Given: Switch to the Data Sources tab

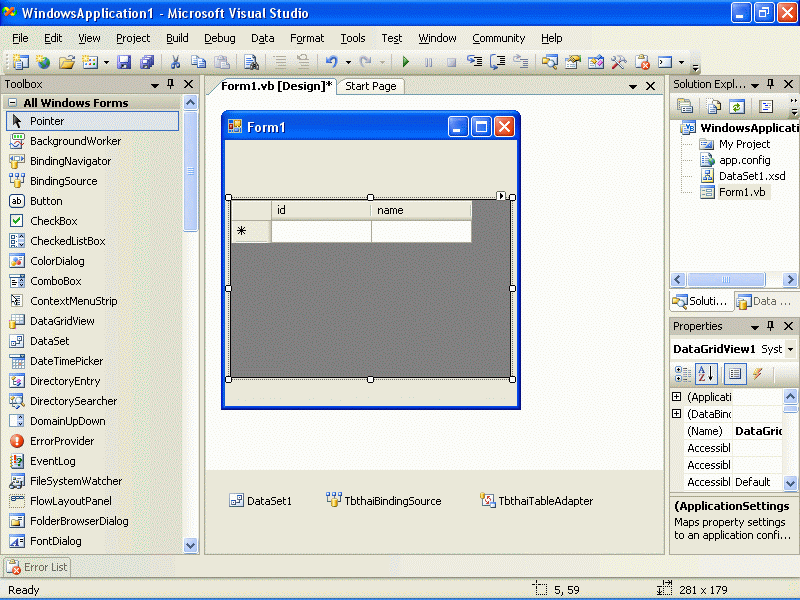Looking at the screenshot, I should click(x=765, y=302).
